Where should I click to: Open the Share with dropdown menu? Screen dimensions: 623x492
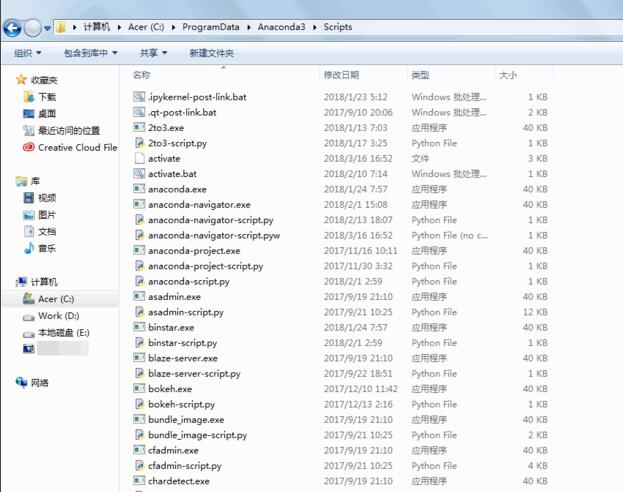(x=153, y=53)
